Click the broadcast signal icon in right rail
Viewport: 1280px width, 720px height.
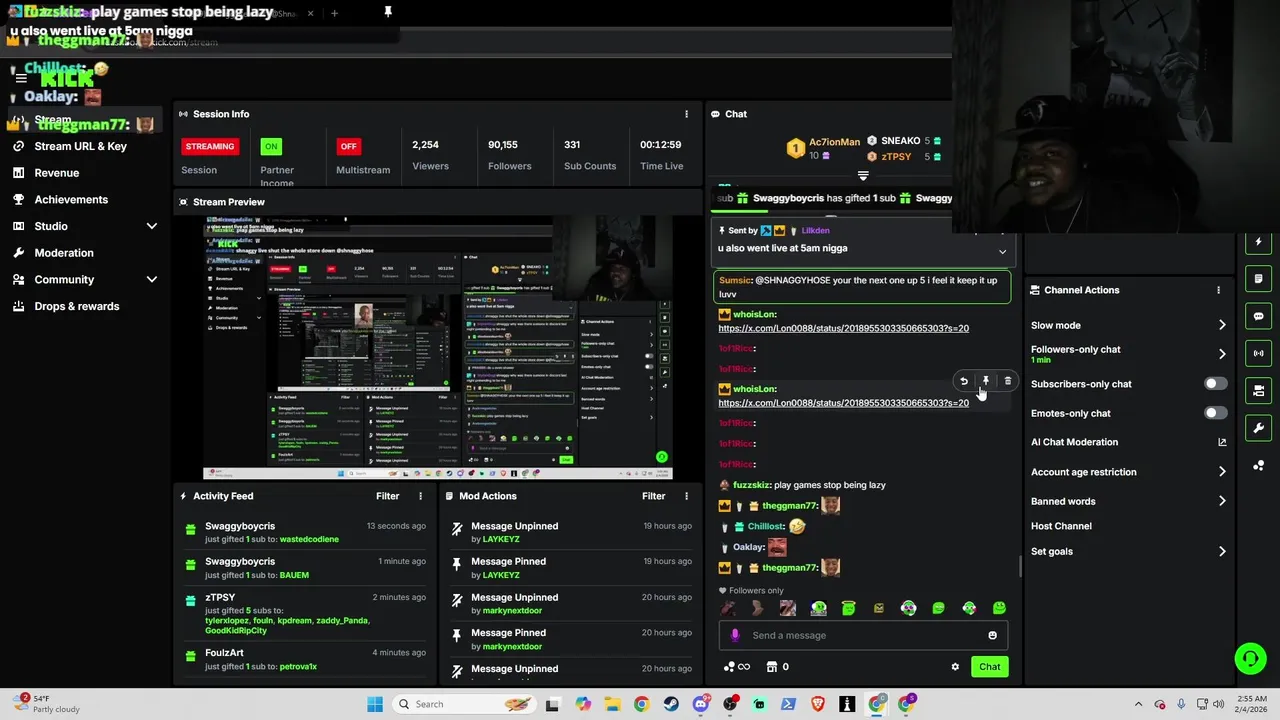click(x=1258, y=353)
